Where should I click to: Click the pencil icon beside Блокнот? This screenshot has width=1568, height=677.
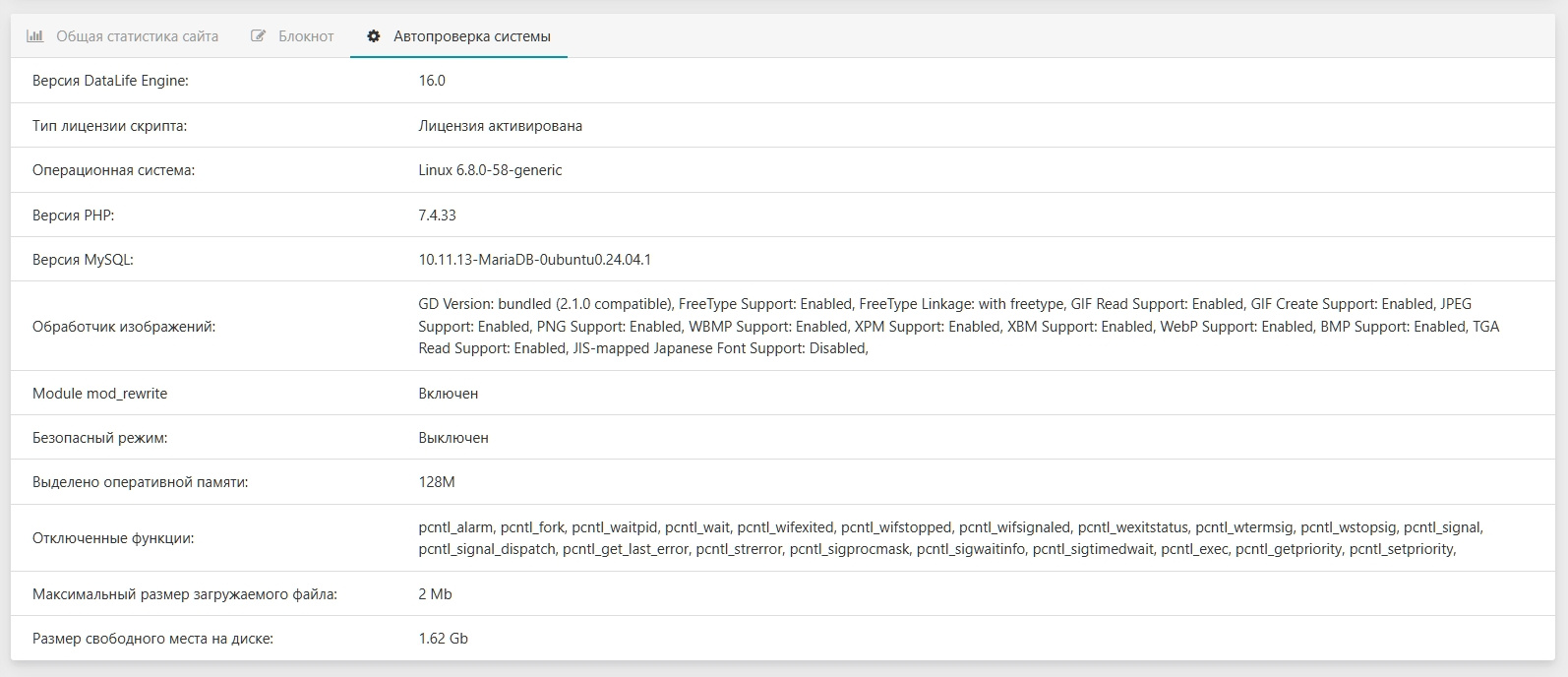(x=259, y=36)
